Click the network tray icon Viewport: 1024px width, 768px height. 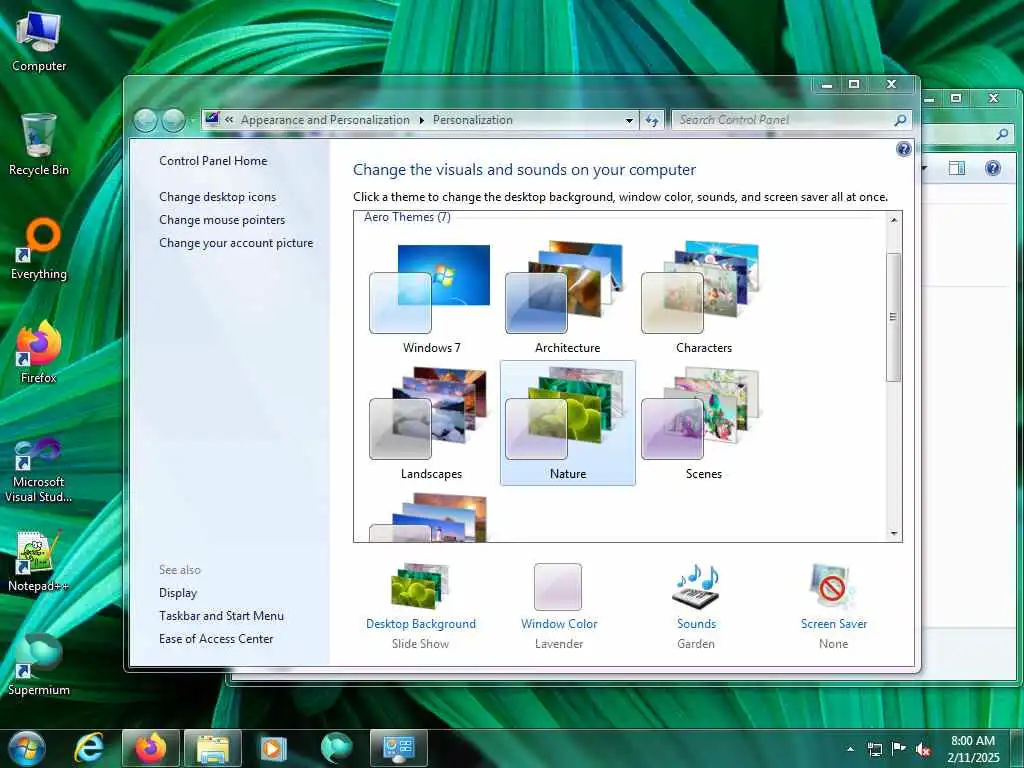[x=874, y=749]
